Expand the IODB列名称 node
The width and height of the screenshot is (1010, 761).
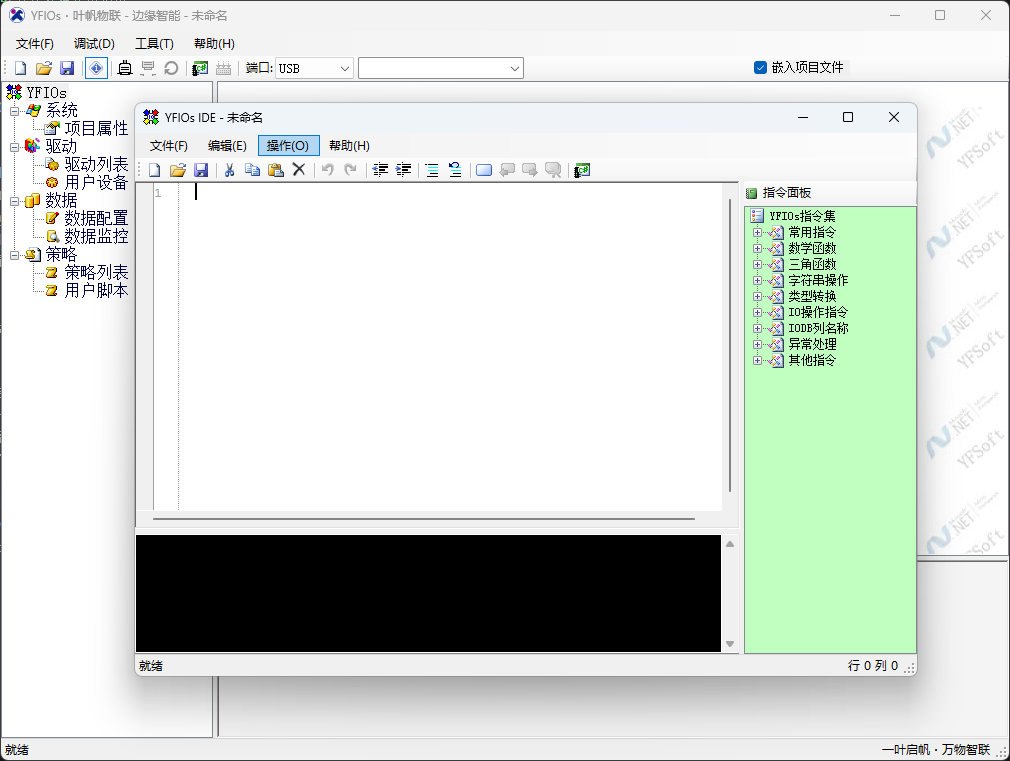pyautogui.click(x=758, y=329)
